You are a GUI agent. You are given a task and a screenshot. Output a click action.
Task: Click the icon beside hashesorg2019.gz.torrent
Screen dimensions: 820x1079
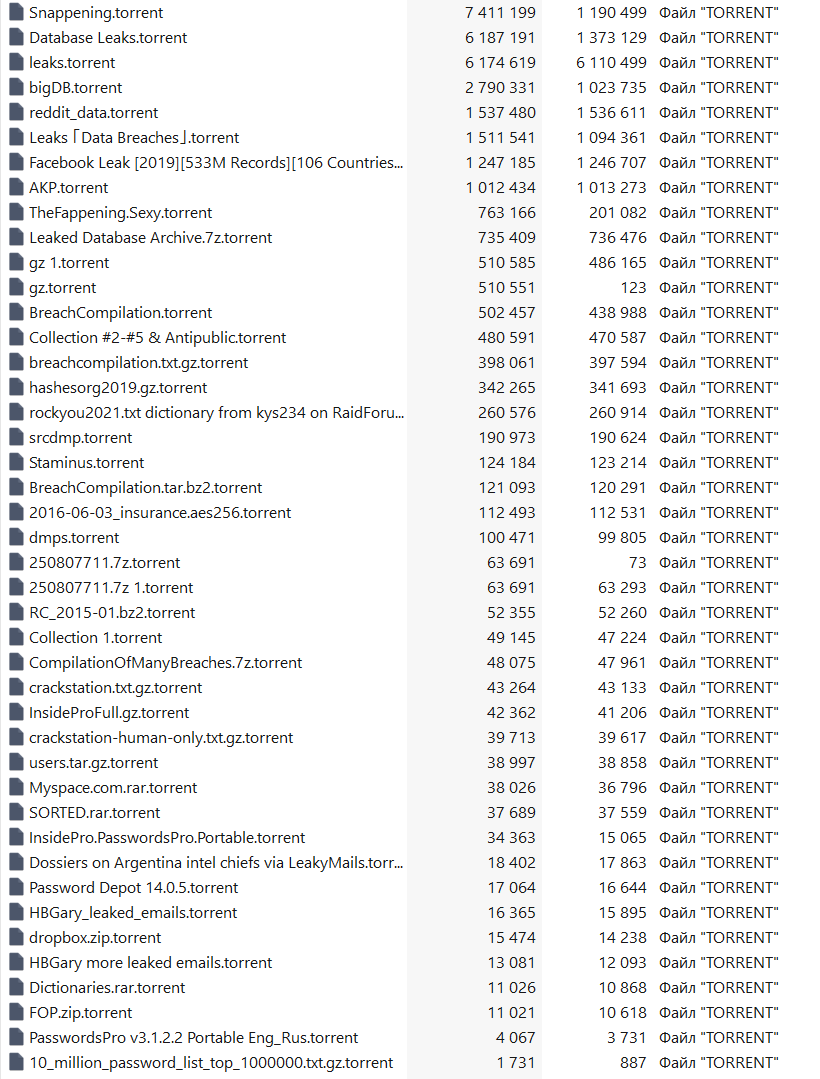17,388
